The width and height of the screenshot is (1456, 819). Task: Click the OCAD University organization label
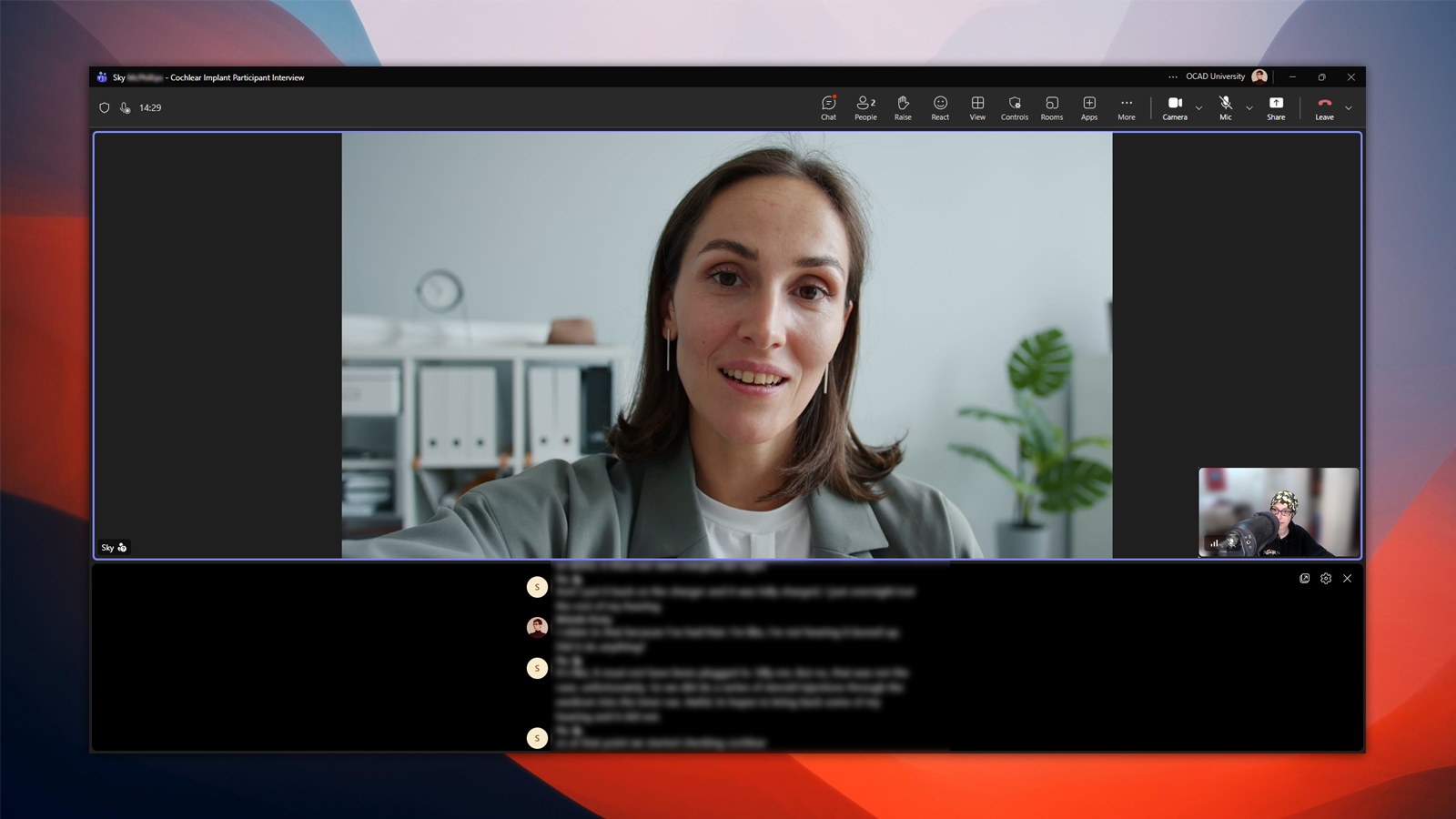point(1215,76)
